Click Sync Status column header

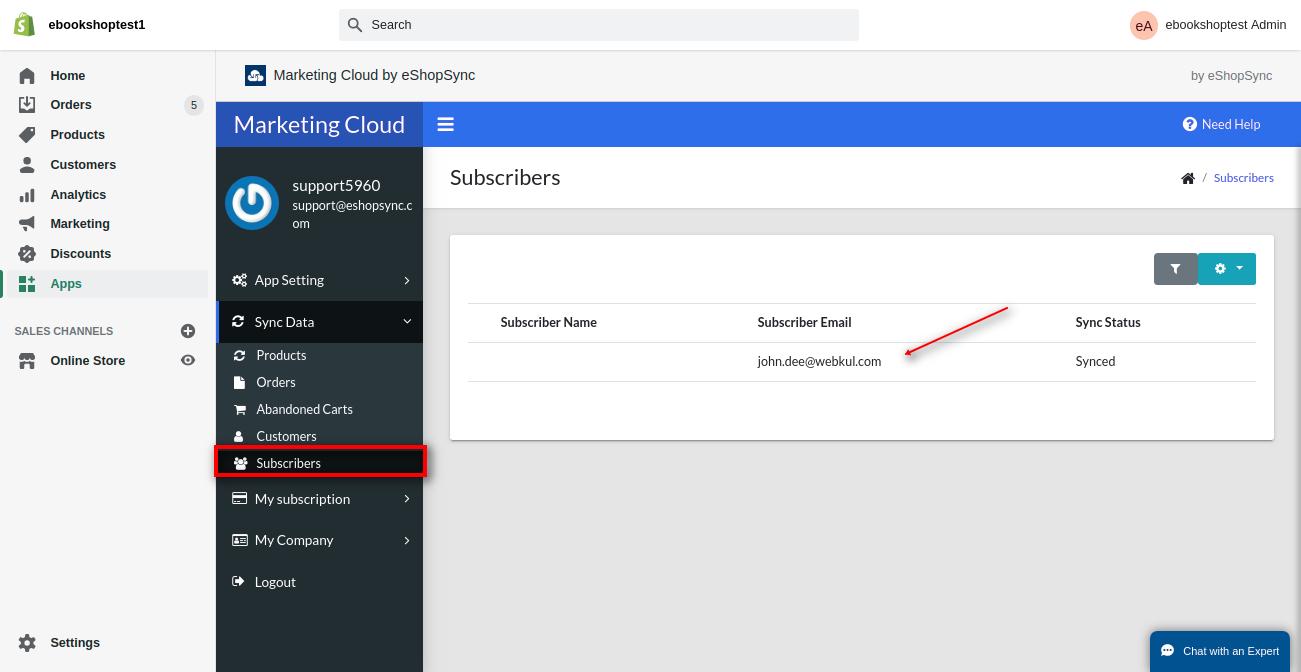coord(1108,323)
